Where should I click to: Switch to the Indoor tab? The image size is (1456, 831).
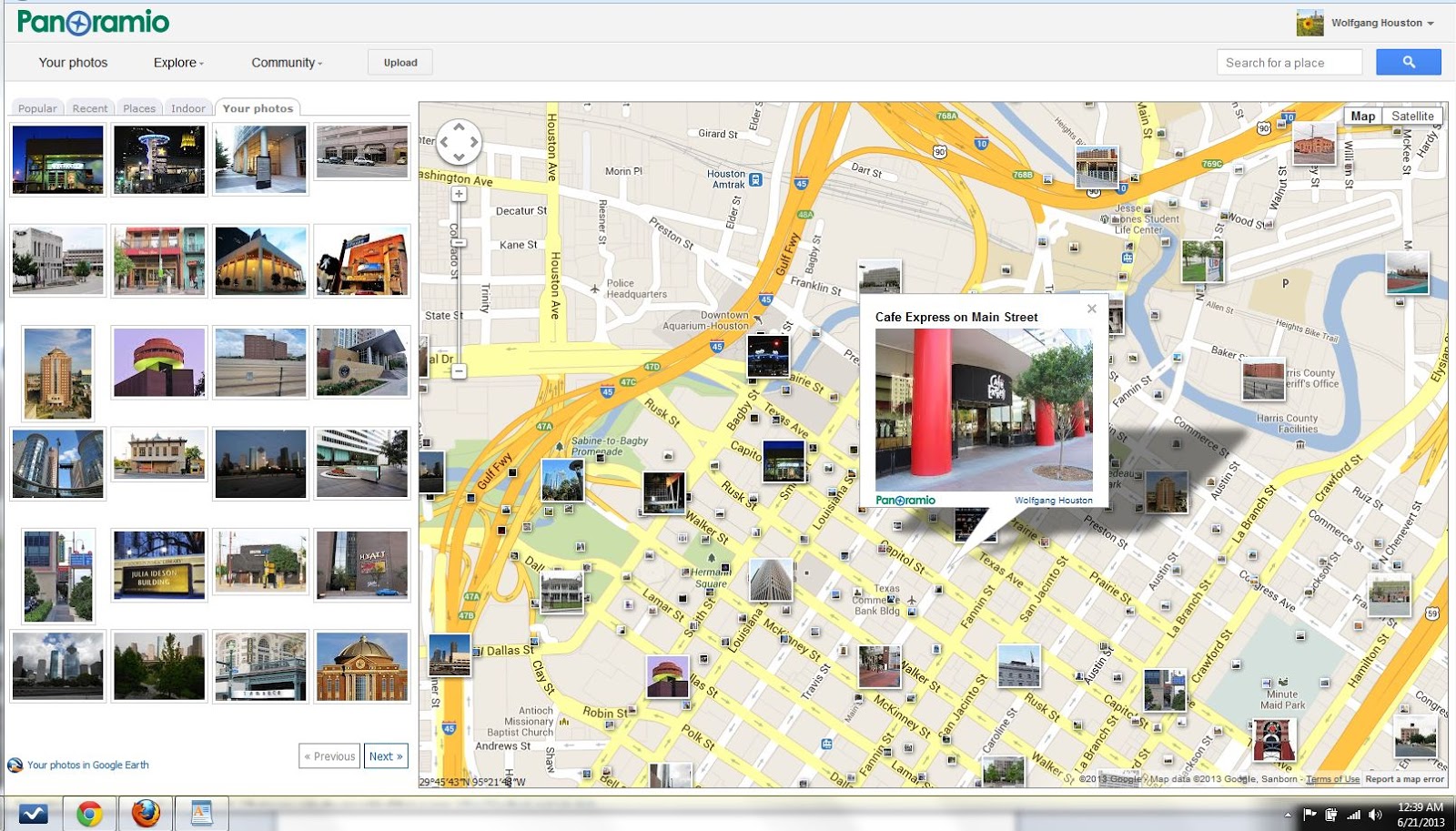pos(188,108)
